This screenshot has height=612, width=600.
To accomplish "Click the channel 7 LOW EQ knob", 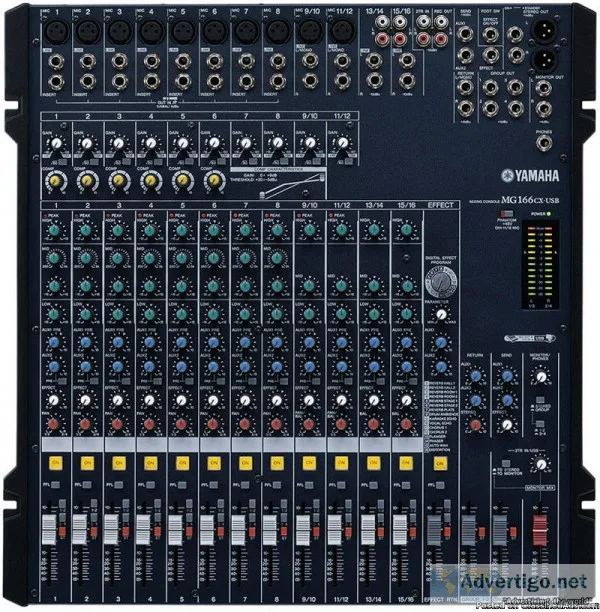I will [x=245, y=314].
